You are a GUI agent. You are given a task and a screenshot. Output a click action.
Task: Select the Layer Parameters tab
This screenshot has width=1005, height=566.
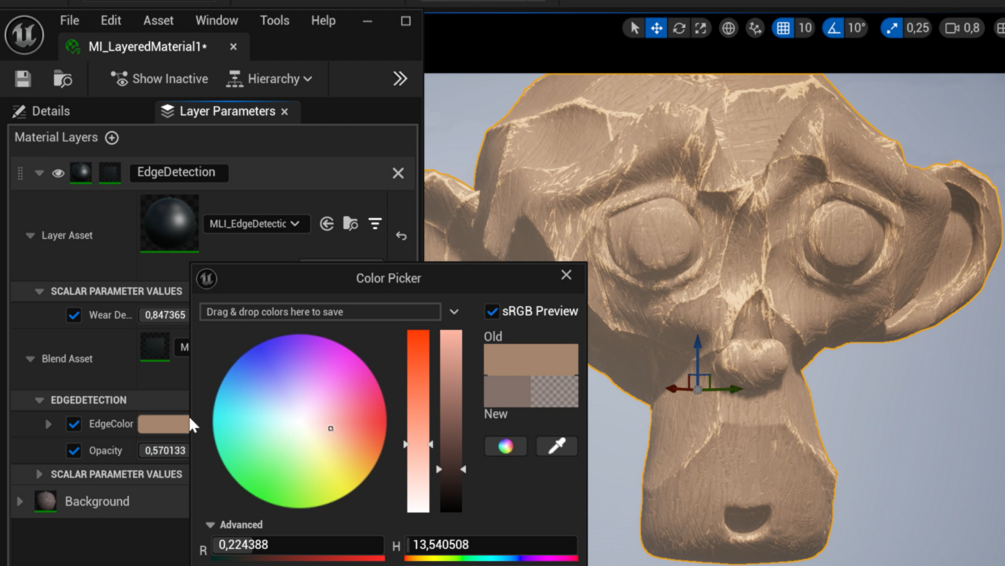click(x=226, y=112)
